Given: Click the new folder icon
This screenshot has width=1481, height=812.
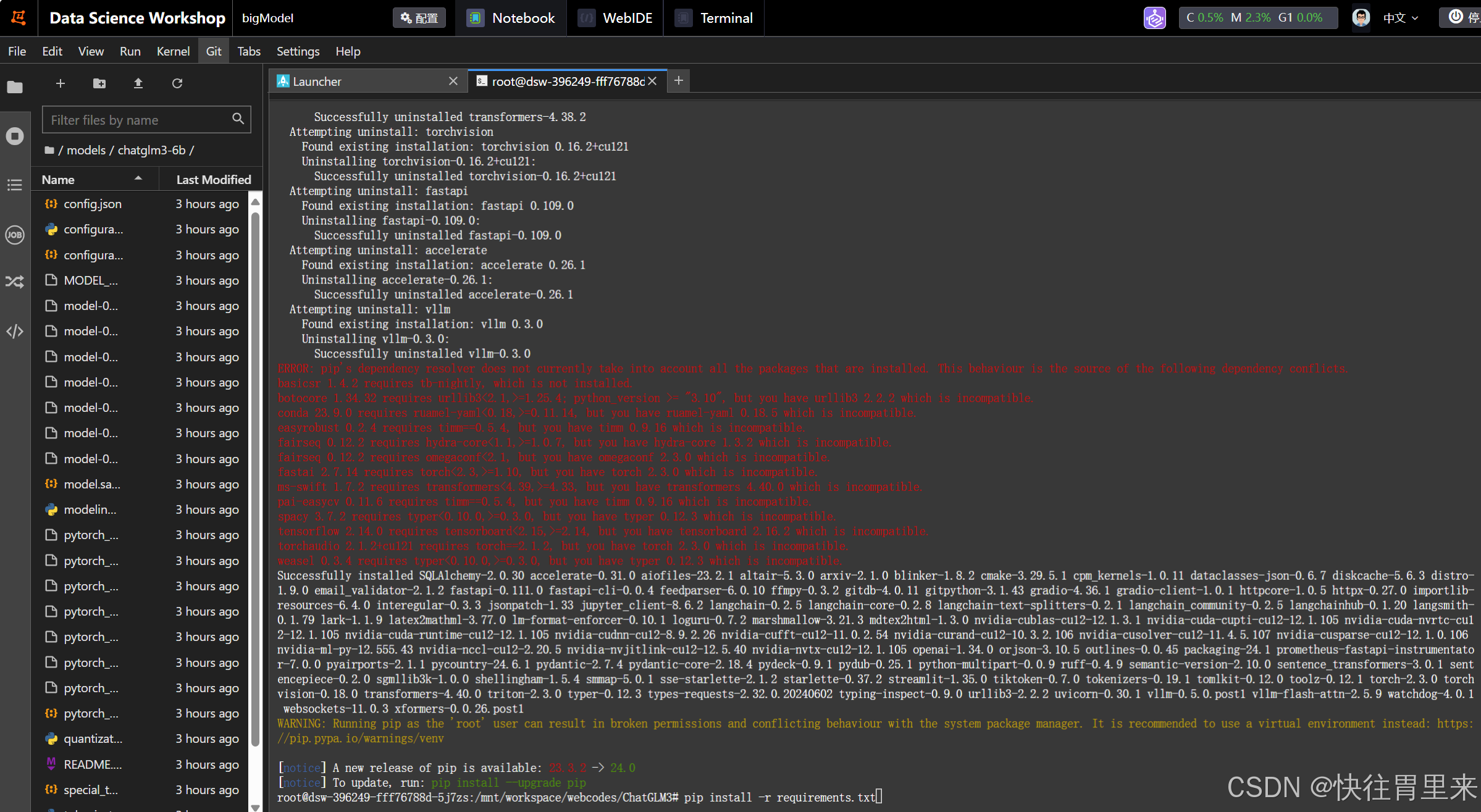Looking at the screenshot, I should coord(99,83).
